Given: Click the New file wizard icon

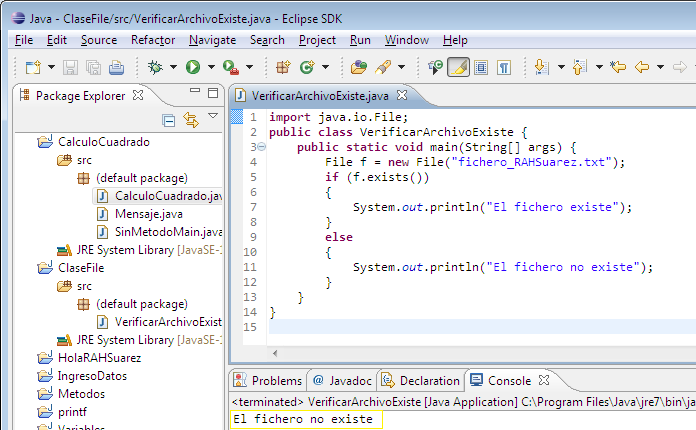Looking at the screenshot, I should [x=33, y=67].
